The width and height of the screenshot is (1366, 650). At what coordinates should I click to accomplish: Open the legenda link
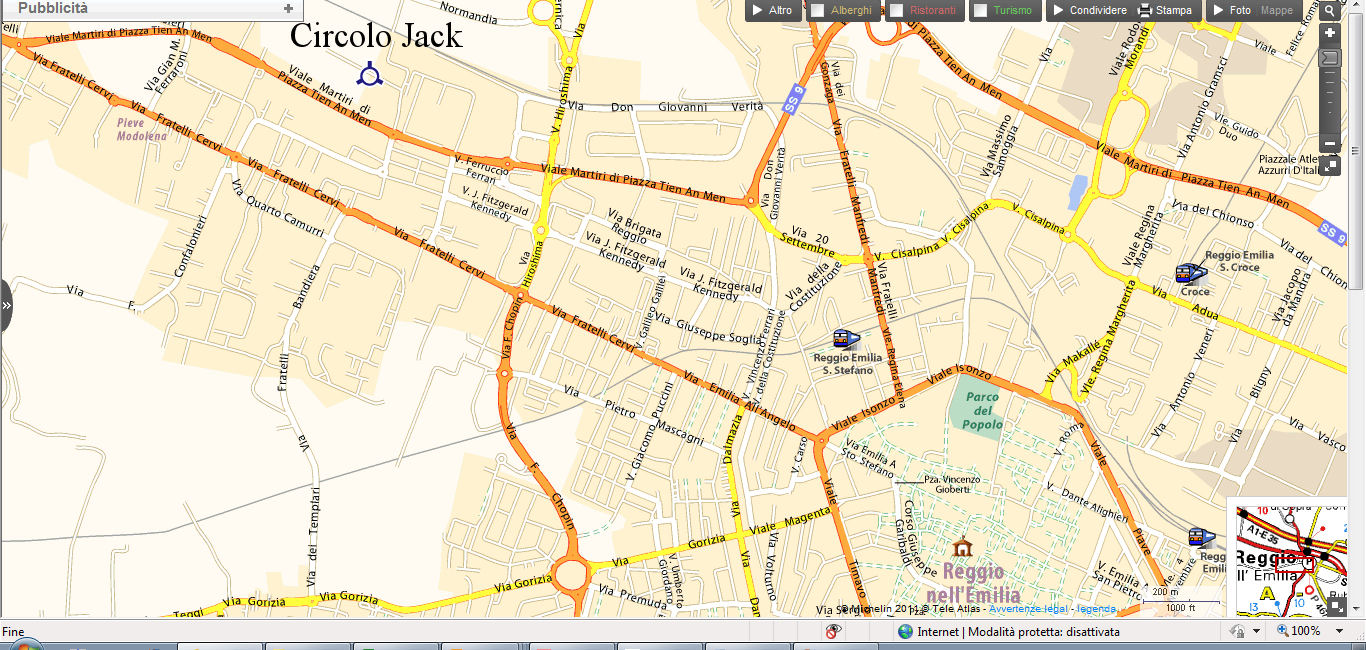click(1097, 609)
